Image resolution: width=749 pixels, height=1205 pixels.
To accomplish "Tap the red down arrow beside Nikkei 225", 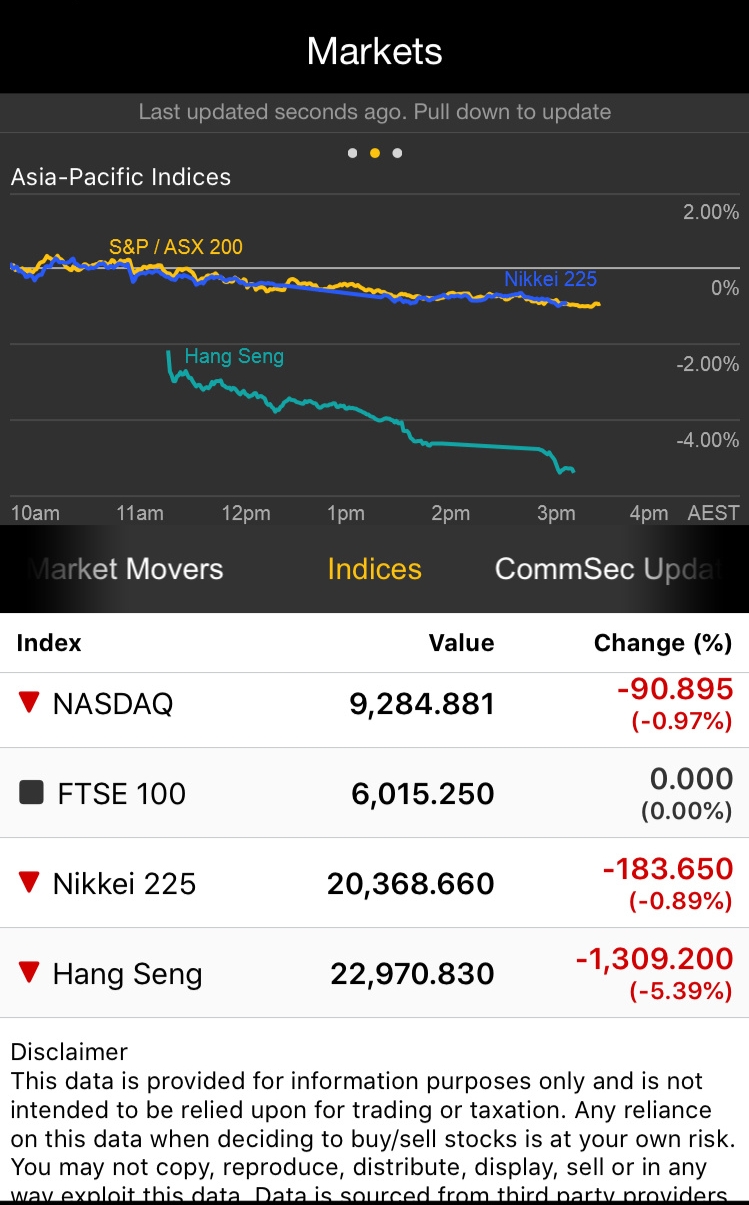I will [29, 882].
